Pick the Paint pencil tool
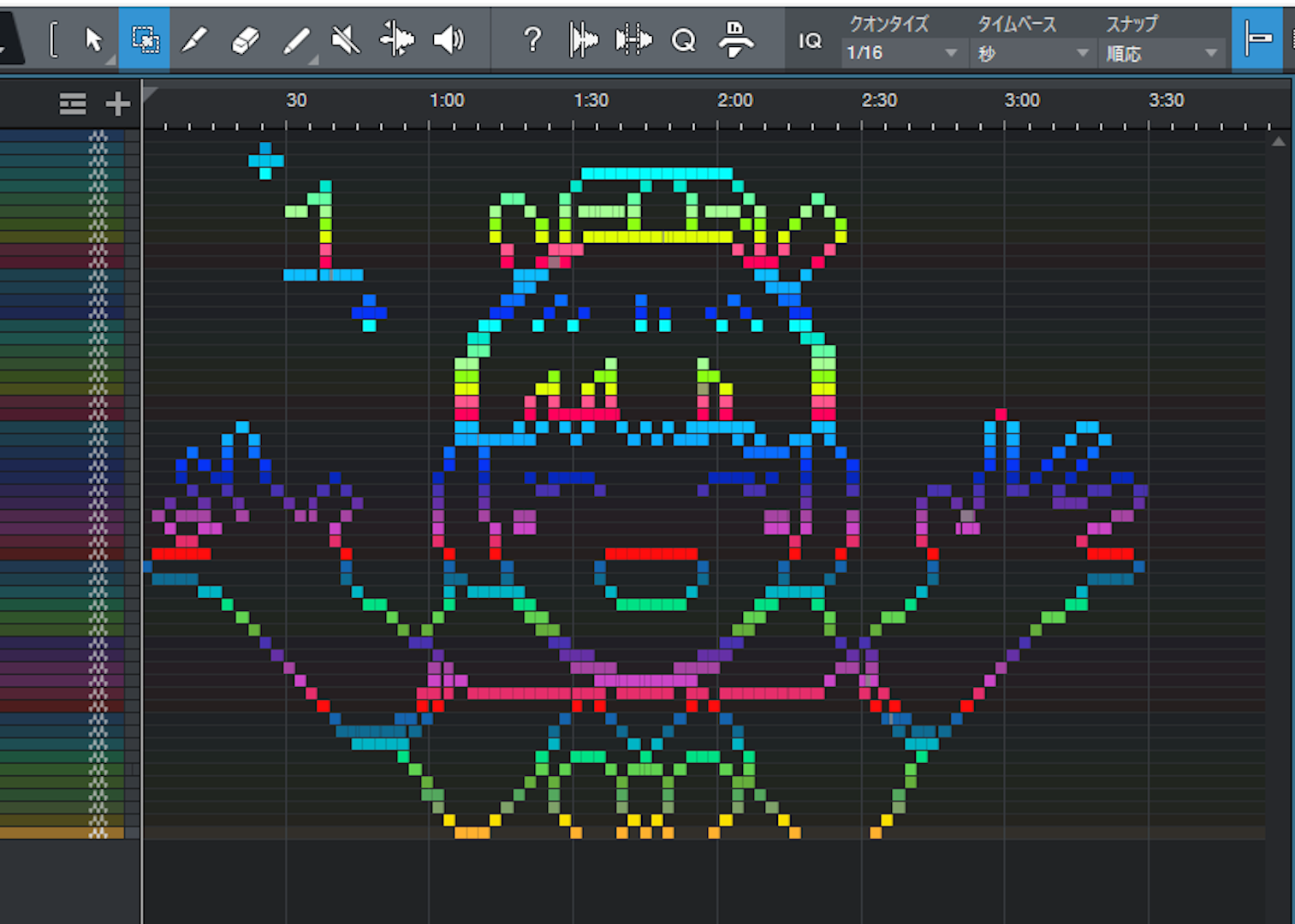 (x=296, y=39)
